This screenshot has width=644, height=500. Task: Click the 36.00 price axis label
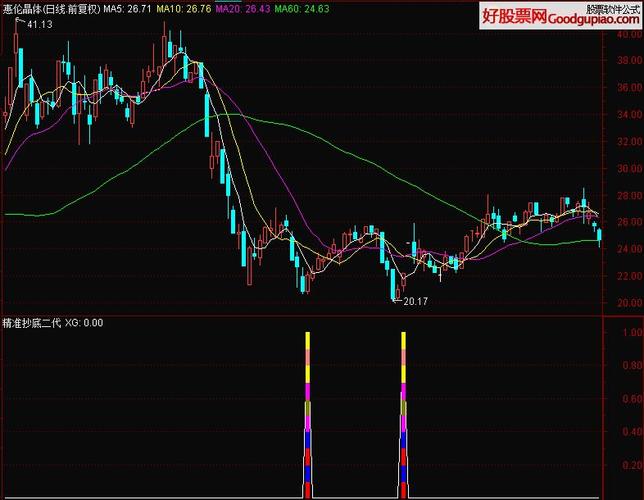pyautogui.click(x=629, y=88)
